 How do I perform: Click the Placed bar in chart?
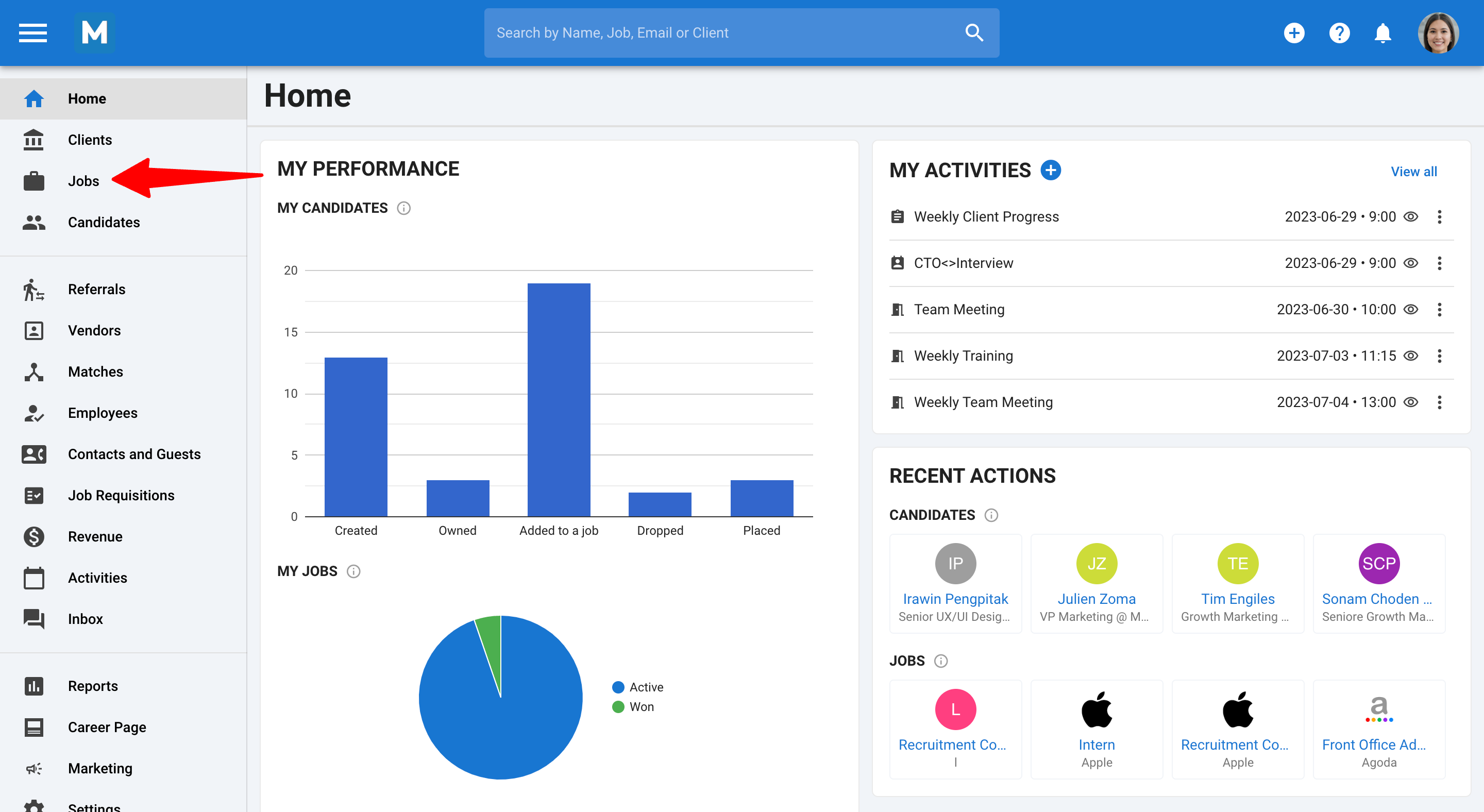tap(762, 498)
